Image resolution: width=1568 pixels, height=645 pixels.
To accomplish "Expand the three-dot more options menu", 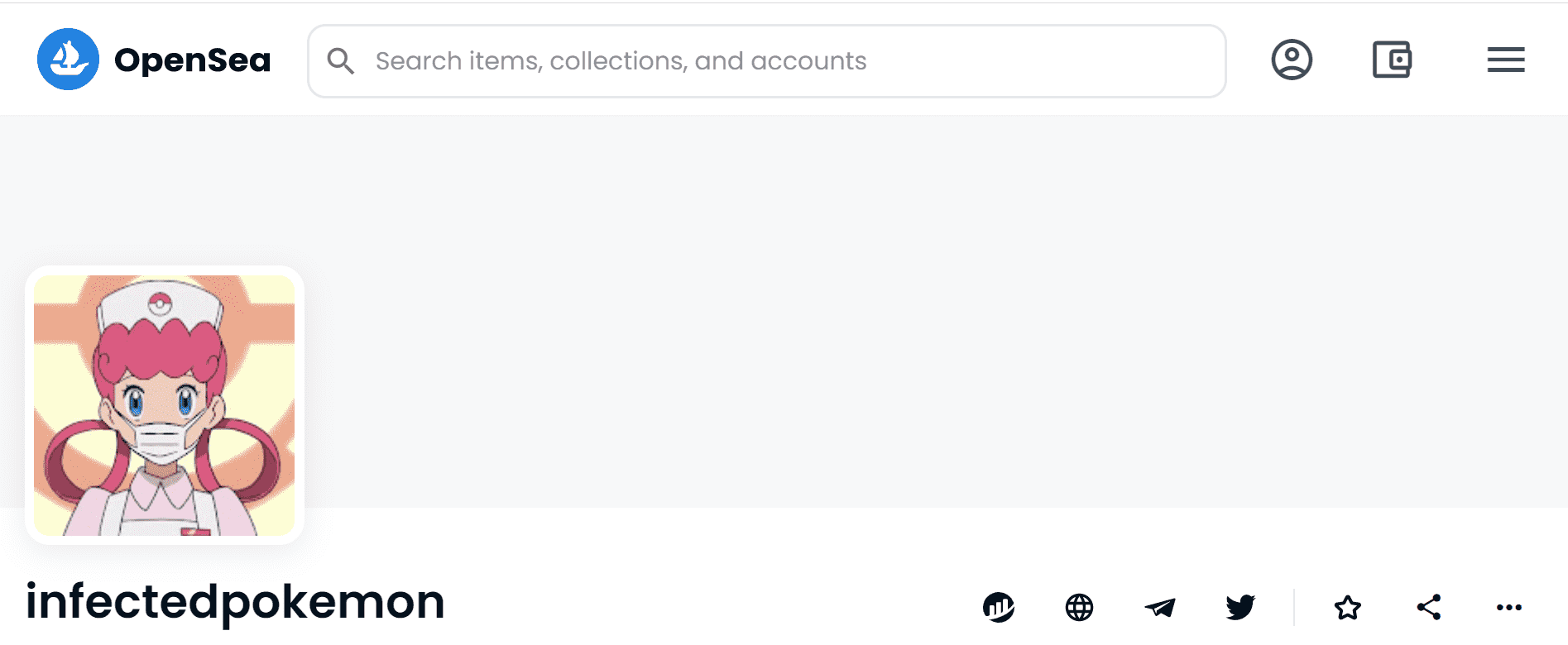I will 1509,608.
